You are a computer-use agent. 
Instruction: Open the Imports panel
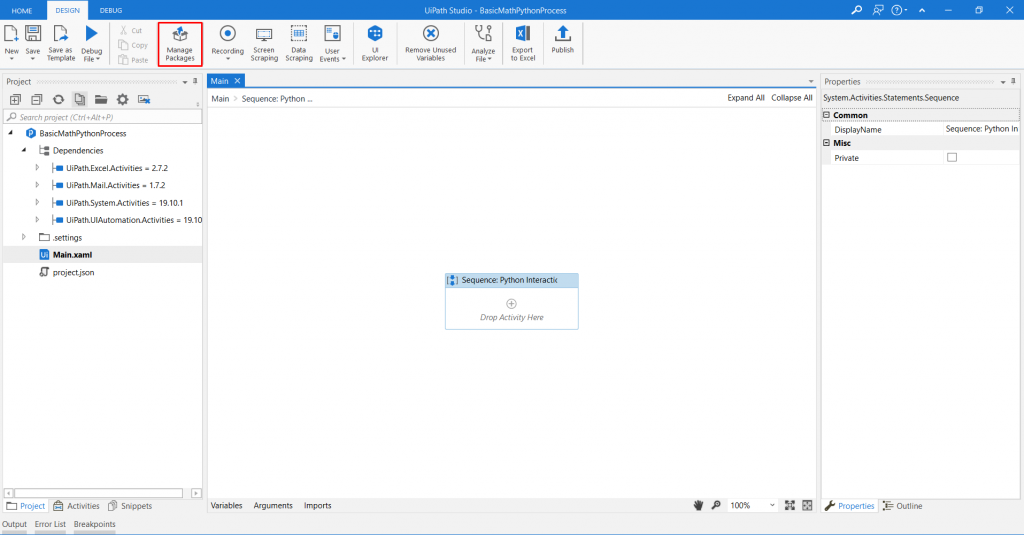coord(317,506)
